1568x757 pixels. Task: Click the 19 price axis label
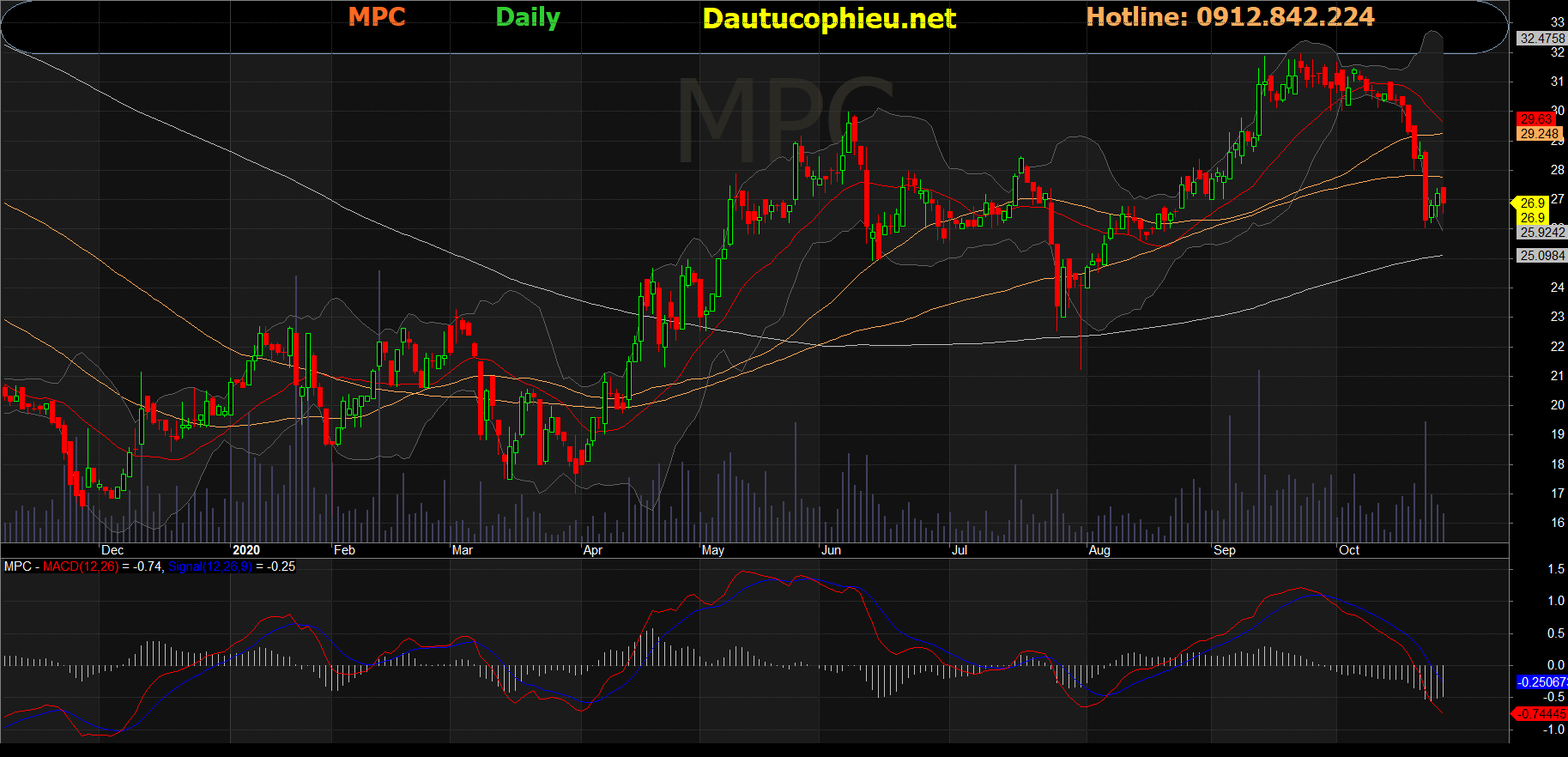click(x=1558, y=434)
